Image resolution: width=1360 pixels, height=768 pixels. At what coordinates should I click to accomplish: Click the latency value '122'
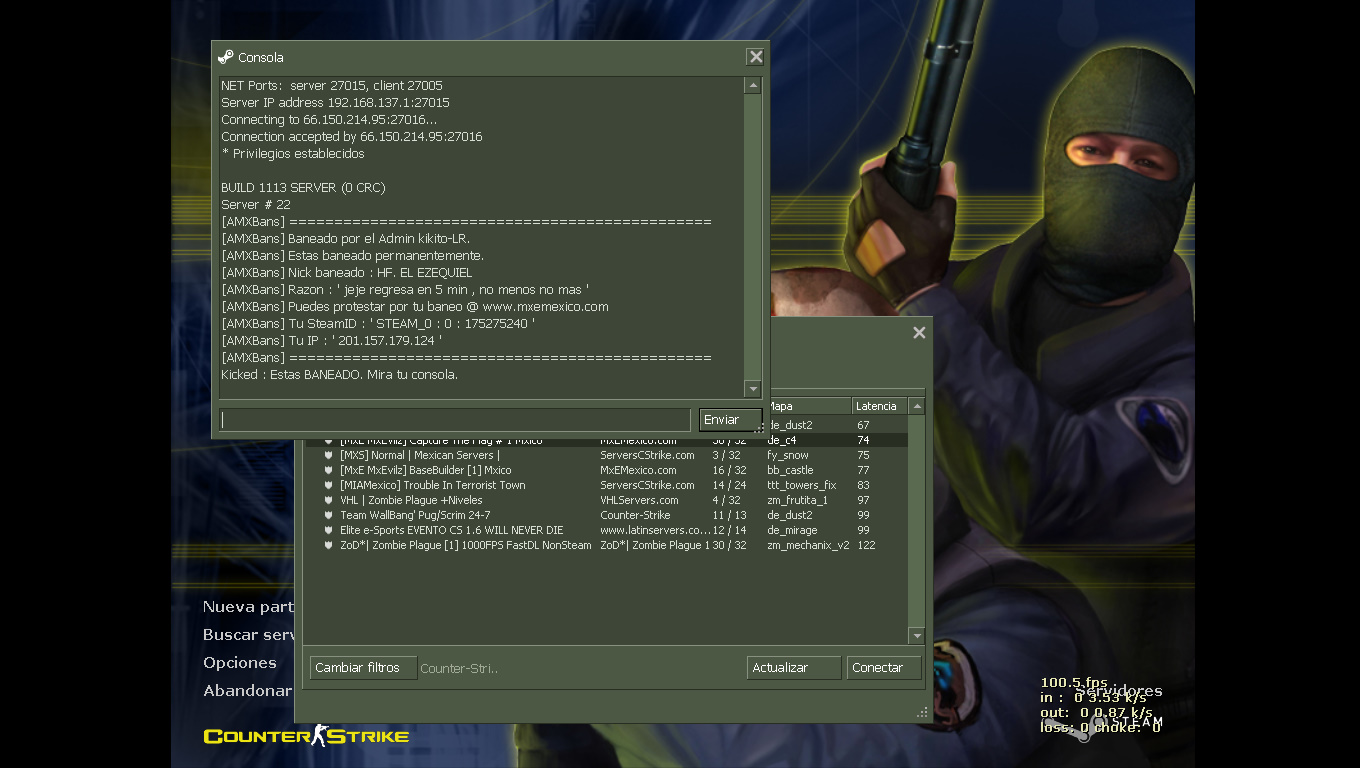tap(866, 545)
